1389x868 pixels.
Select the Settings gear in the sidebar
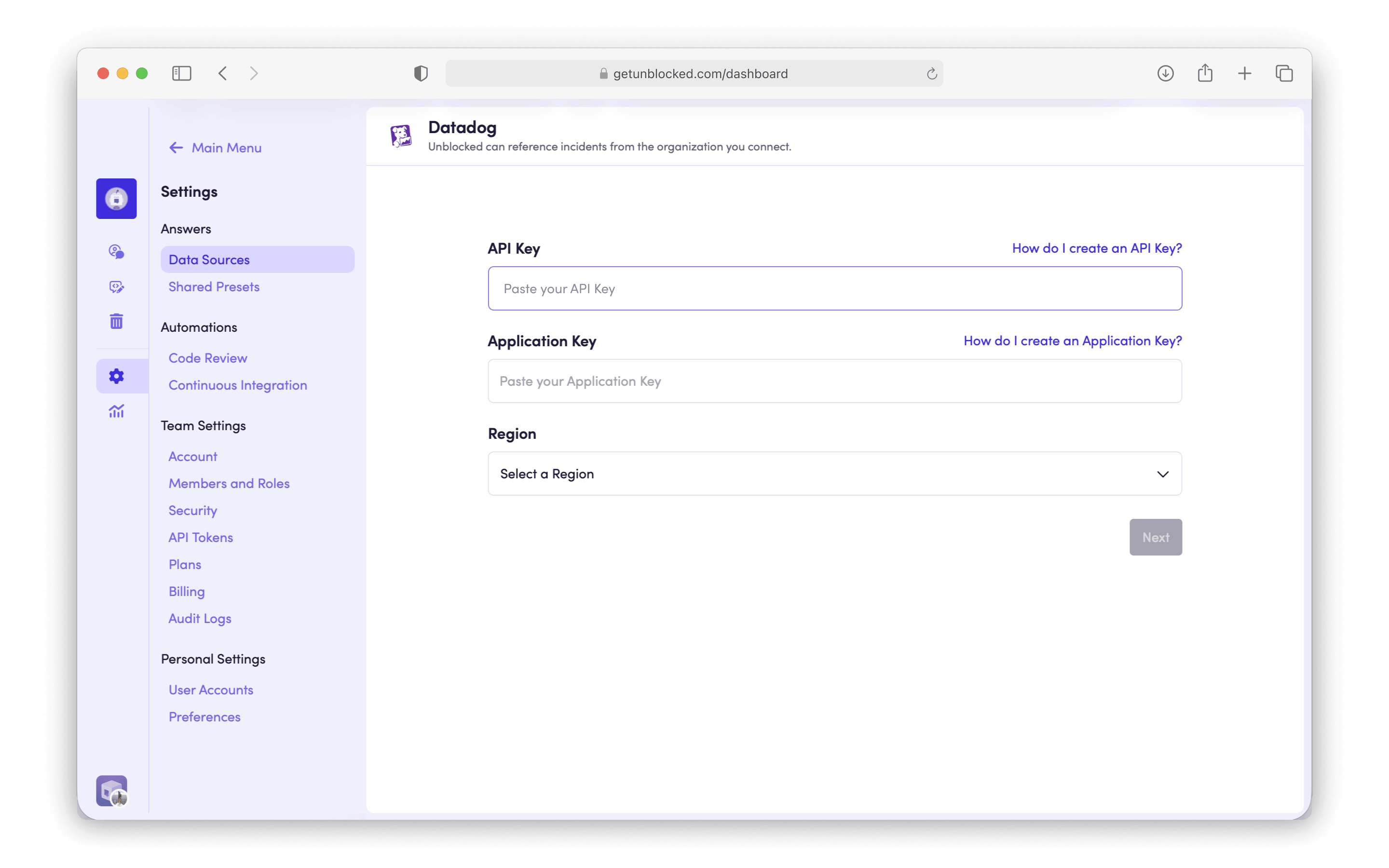116,376
